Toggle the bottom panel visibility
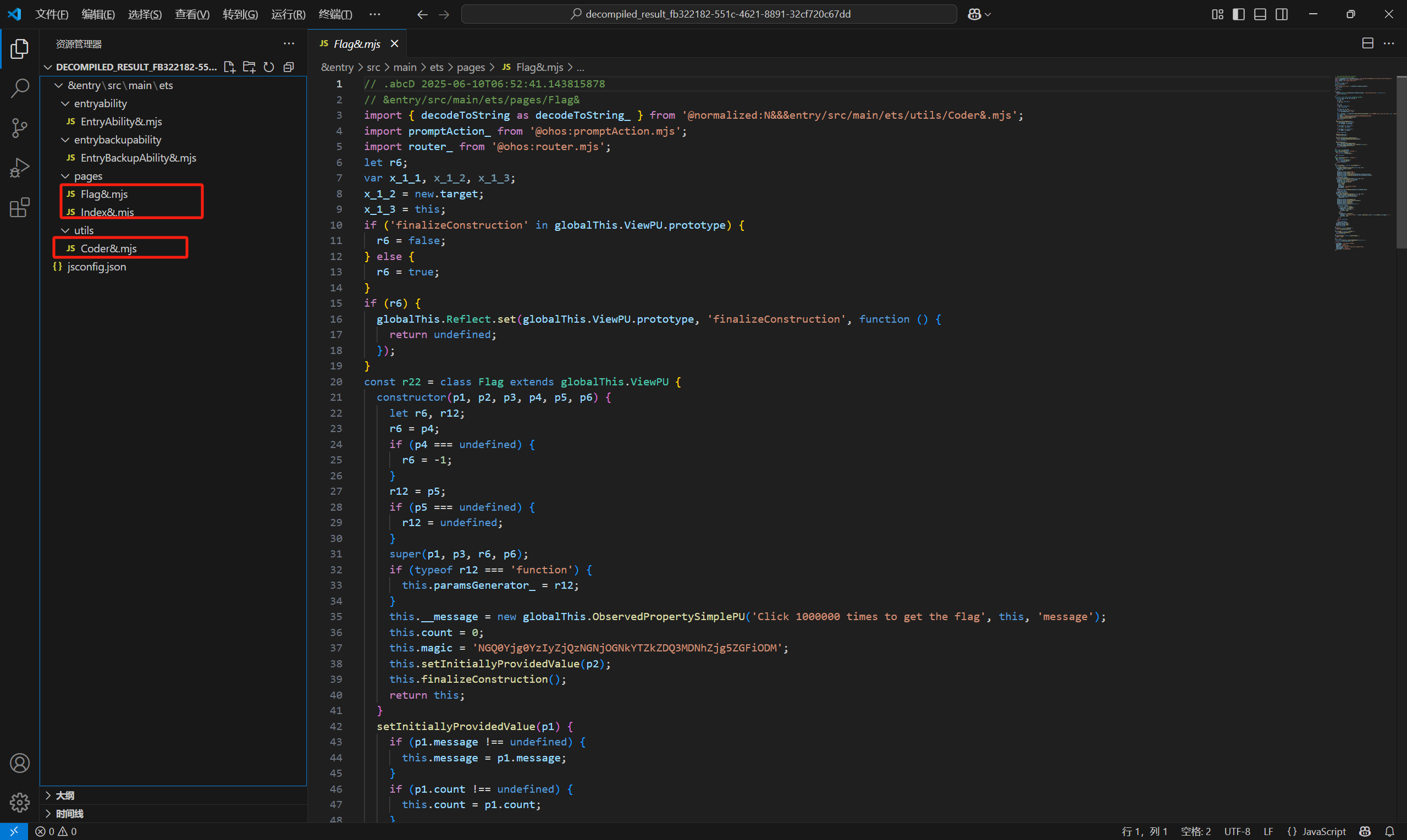Image resolution: width=1407 pixels, height=840 pixels. pyautogui.click(x=1260, y=14)
